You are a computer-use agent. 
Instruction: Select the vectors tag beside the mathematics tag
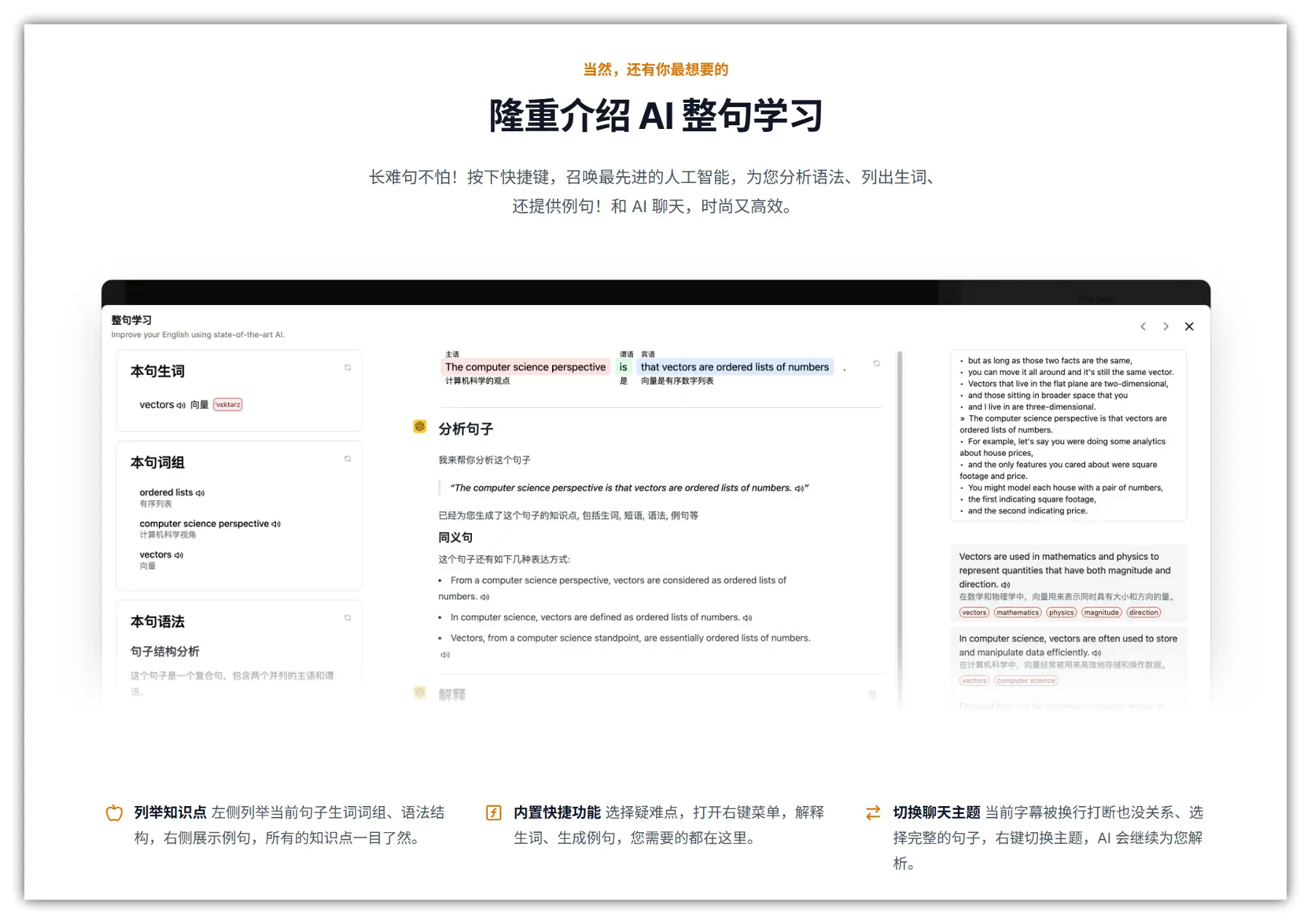click(974, 612)
